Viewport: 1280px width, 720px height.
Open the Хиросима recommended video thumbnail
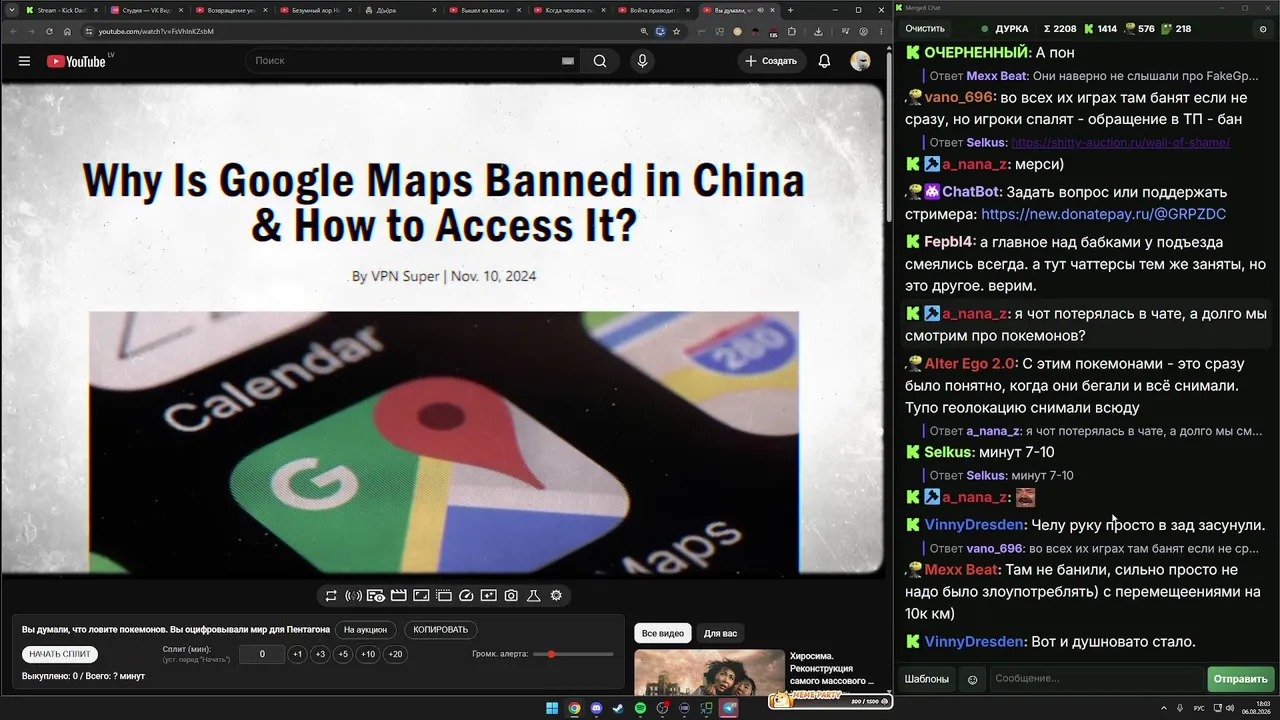(709, 673)
